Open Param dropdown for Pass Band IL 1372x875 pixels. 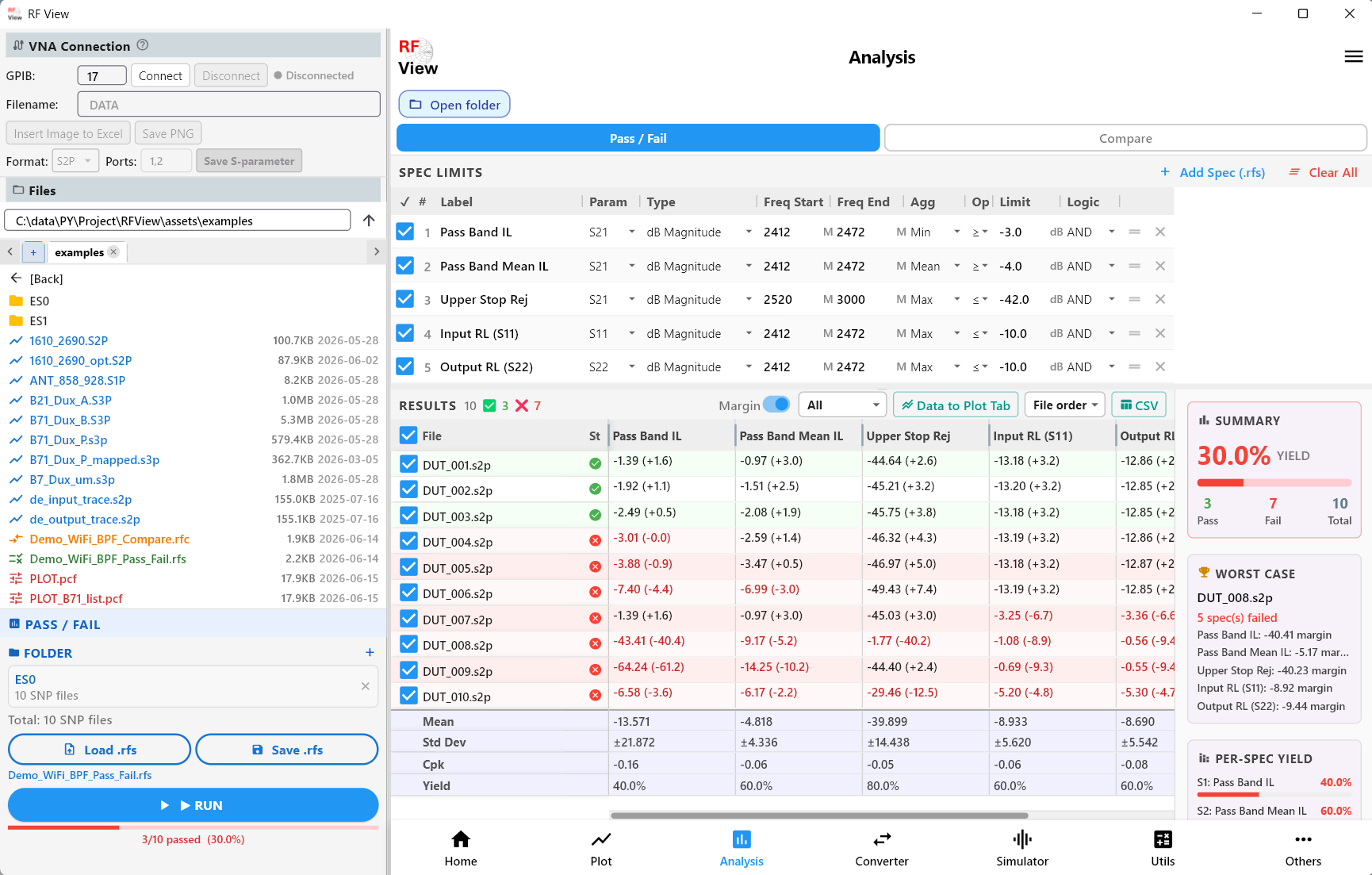(612, 232)
